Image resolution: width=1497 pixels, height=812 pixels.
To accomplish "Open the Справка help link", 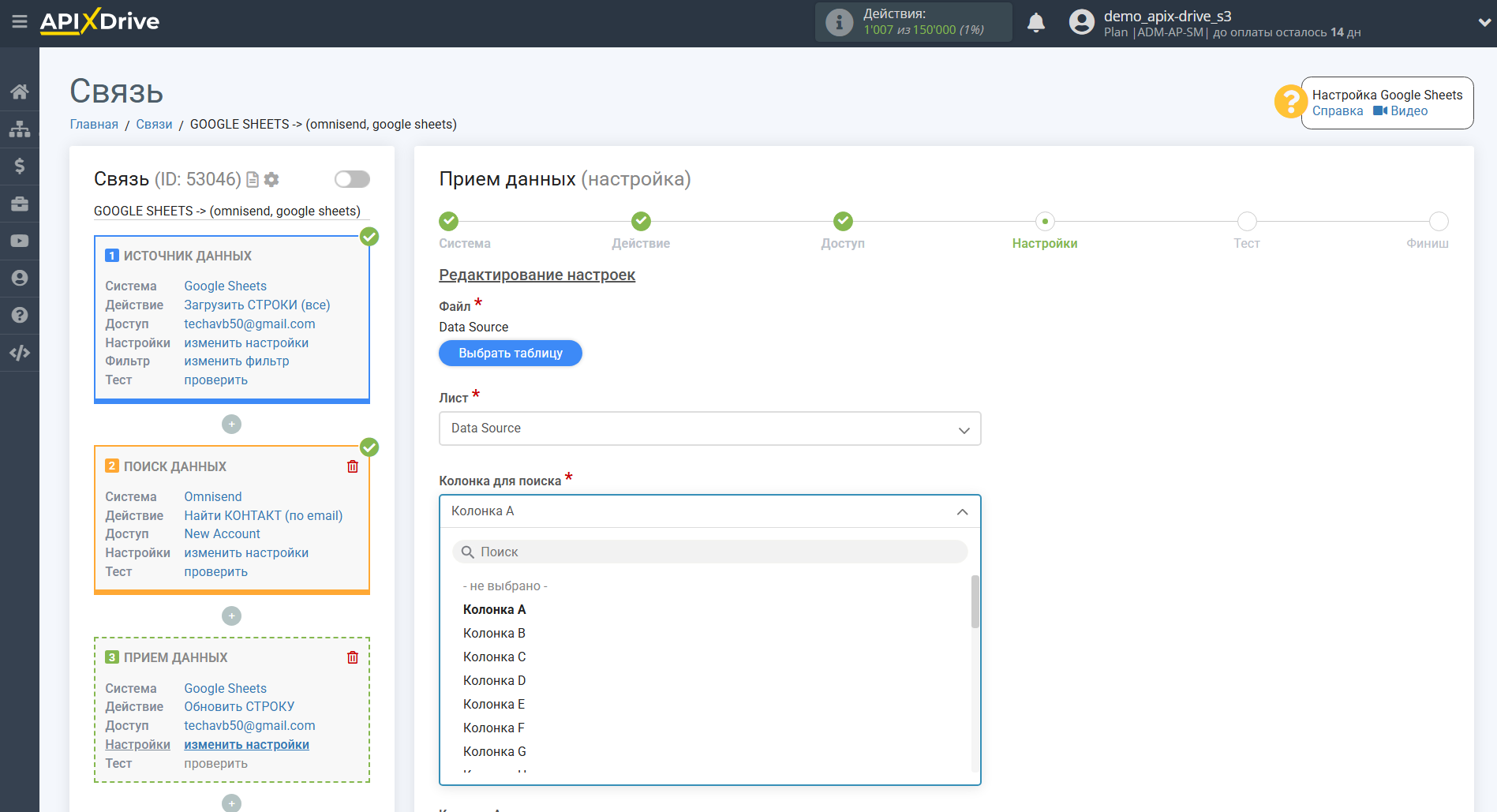I will click(x=1337, y=111).
